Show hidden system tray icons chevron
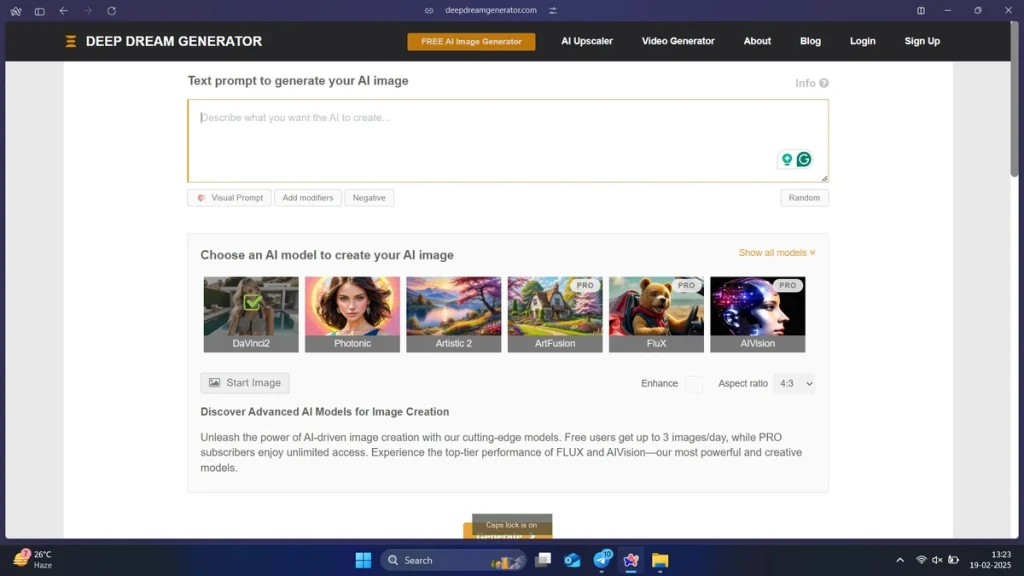 (x=900, y=560)
